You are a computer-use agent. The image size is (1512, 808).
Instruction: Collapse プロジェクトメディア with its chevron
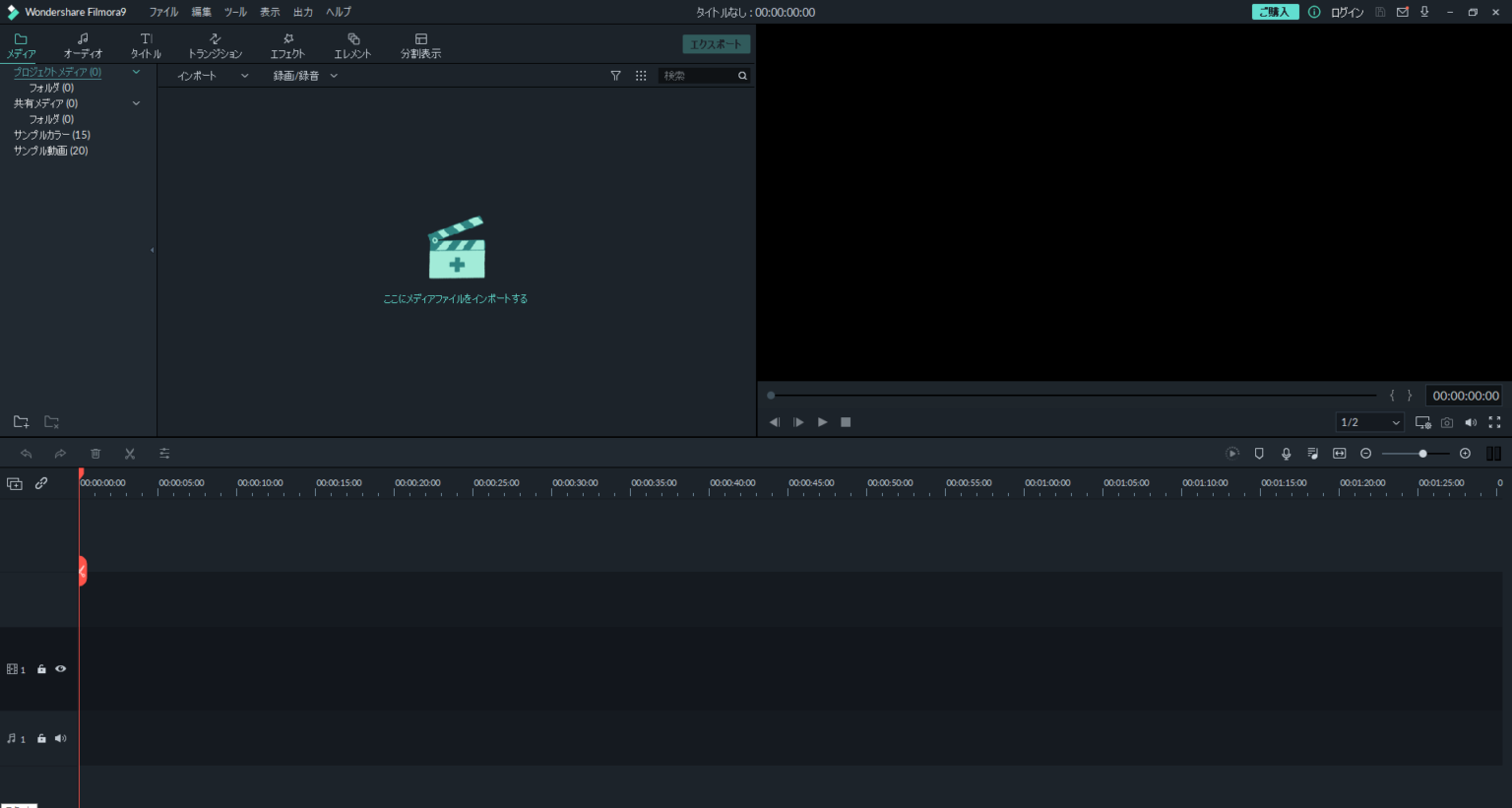136,72
